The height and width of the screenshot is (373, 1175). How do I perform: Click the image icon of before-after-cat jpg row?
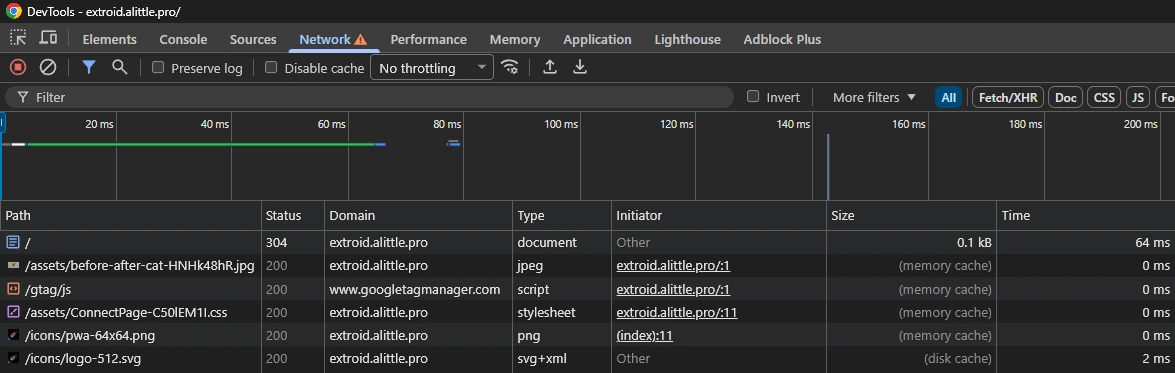13,266
